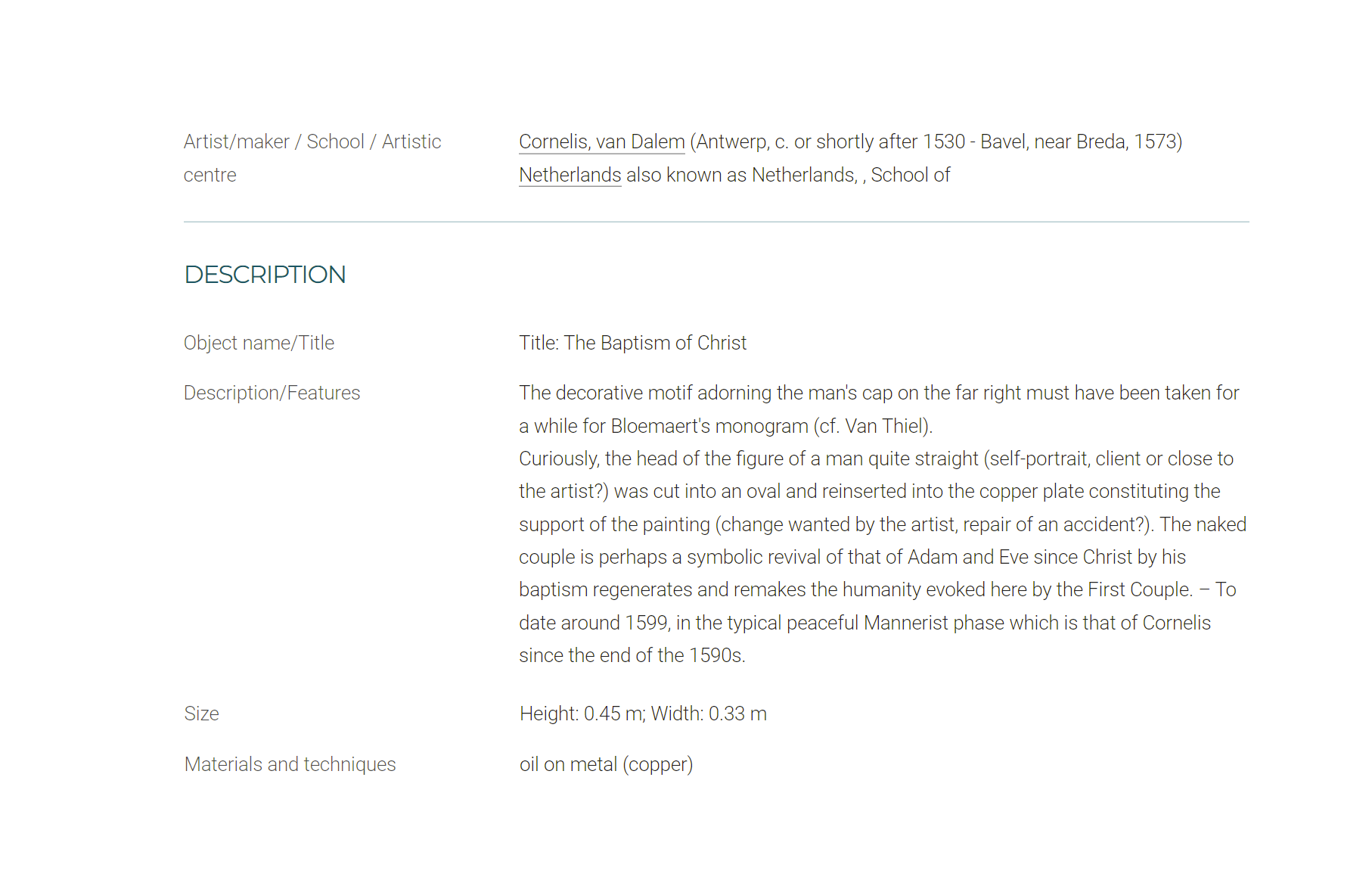Select the Size field label

(x=201, y=714)
